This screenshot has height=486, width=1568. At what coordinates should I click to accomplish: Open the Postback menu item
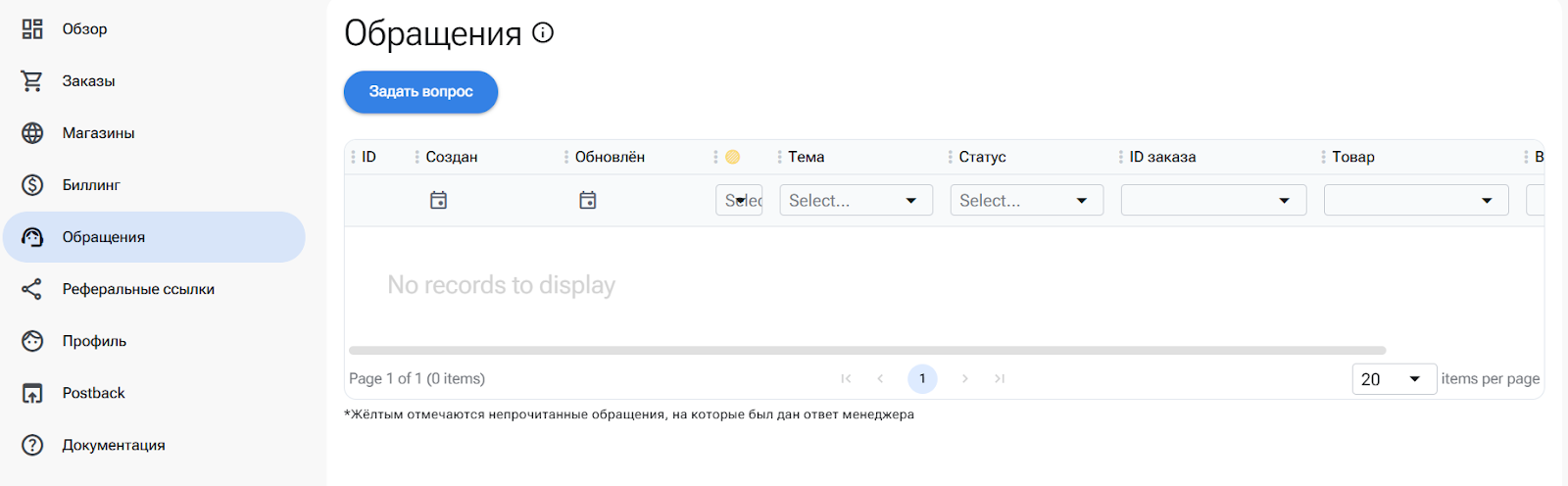pos(93,393)
